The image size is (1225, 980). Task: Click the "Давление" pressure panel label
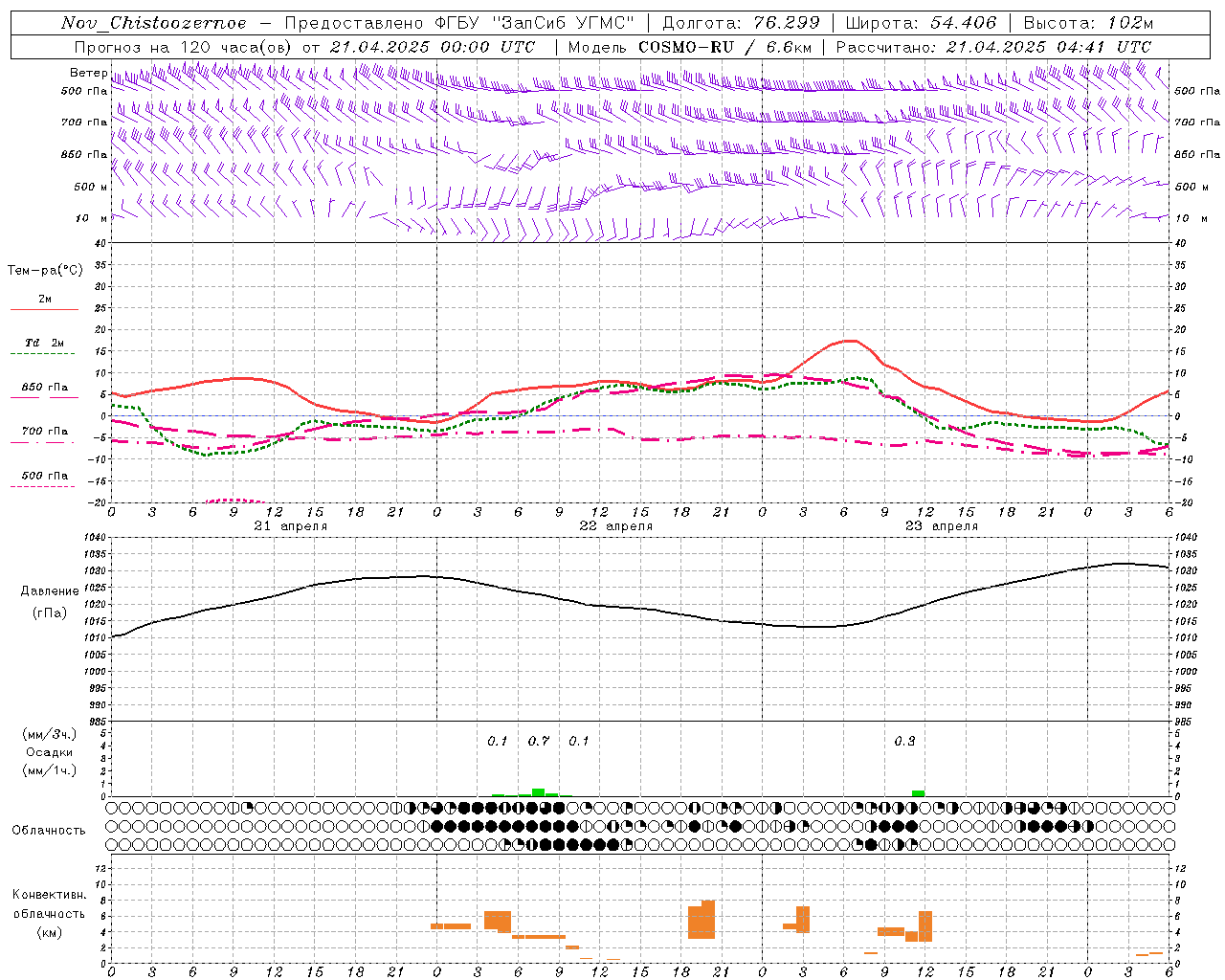click(x=50, y=591)
